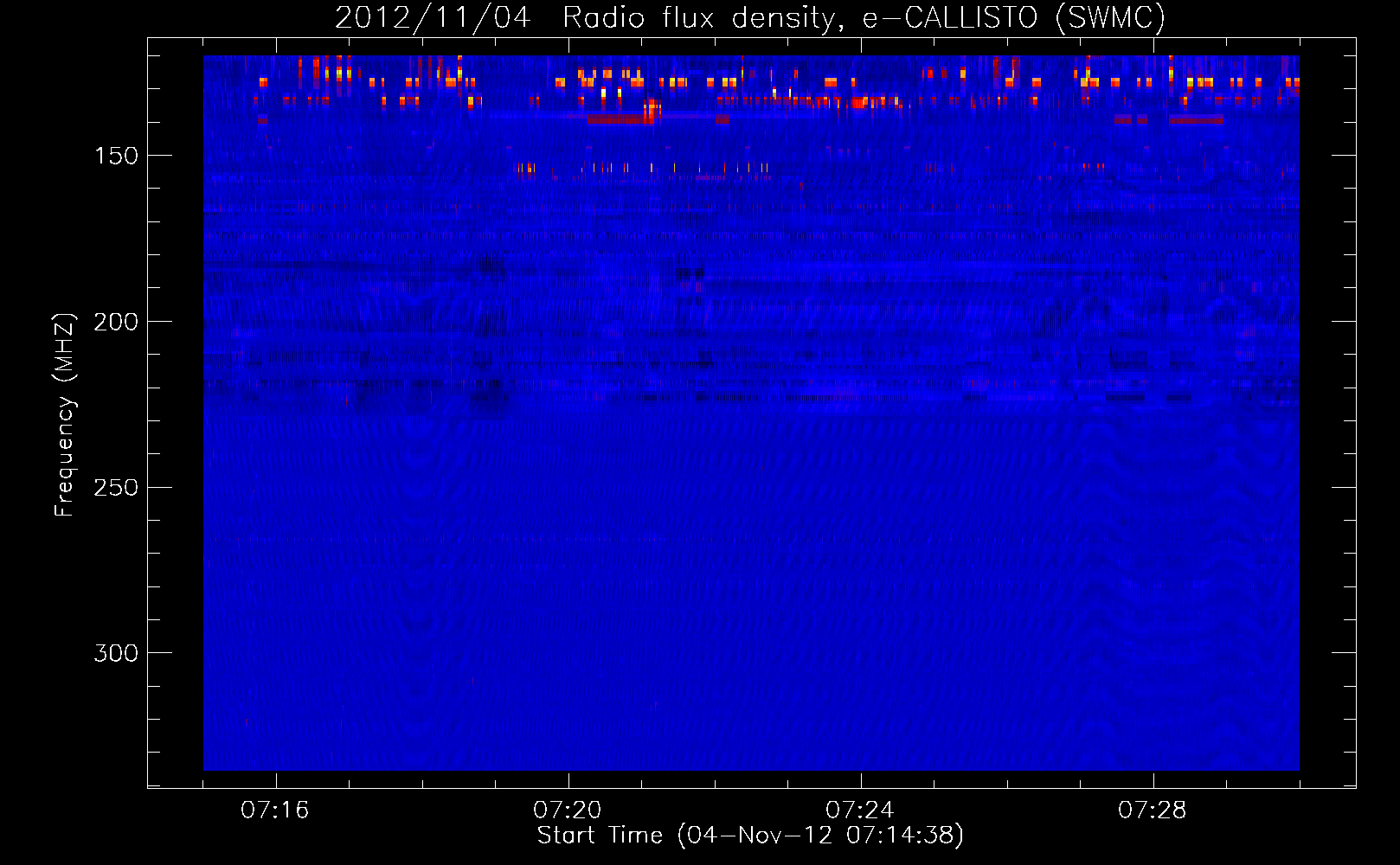The height and width of the screenshot is (865, 1400).
Task: Click the 07:28 time tick label
Action: (1153, 811)
